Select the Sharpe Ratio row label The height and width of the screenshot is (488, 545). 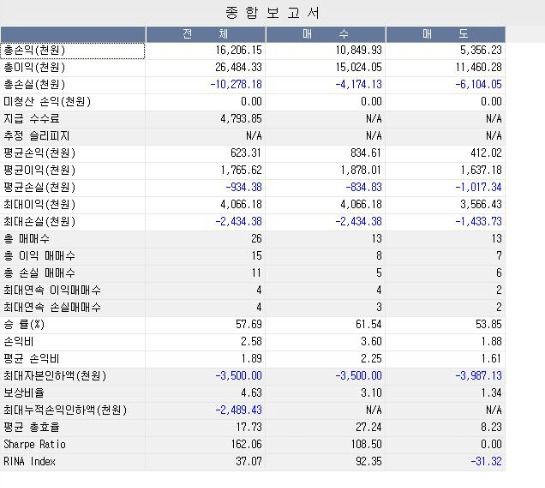tap(34, 444)
